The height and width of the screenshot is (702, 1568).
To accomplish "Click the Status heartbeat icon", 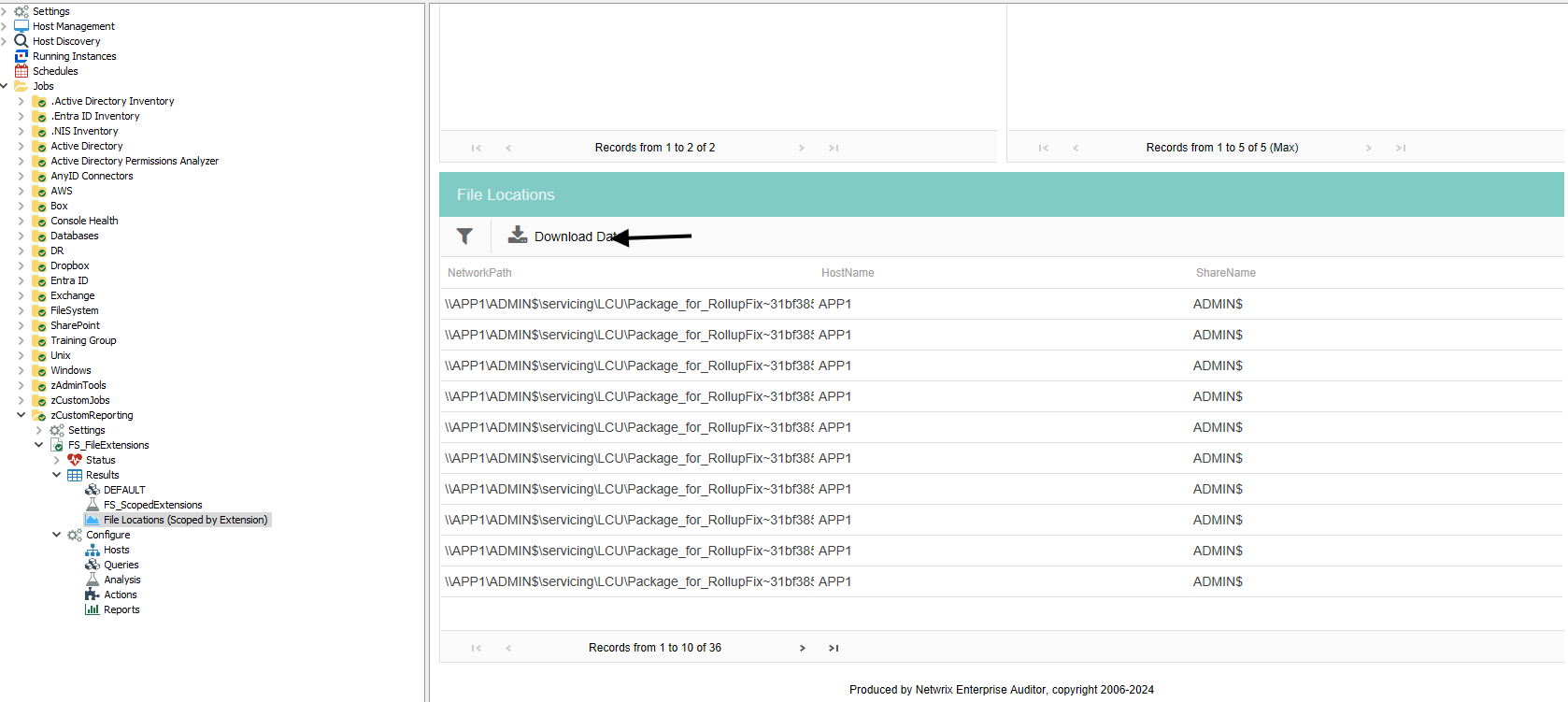I will click(75, 460).
